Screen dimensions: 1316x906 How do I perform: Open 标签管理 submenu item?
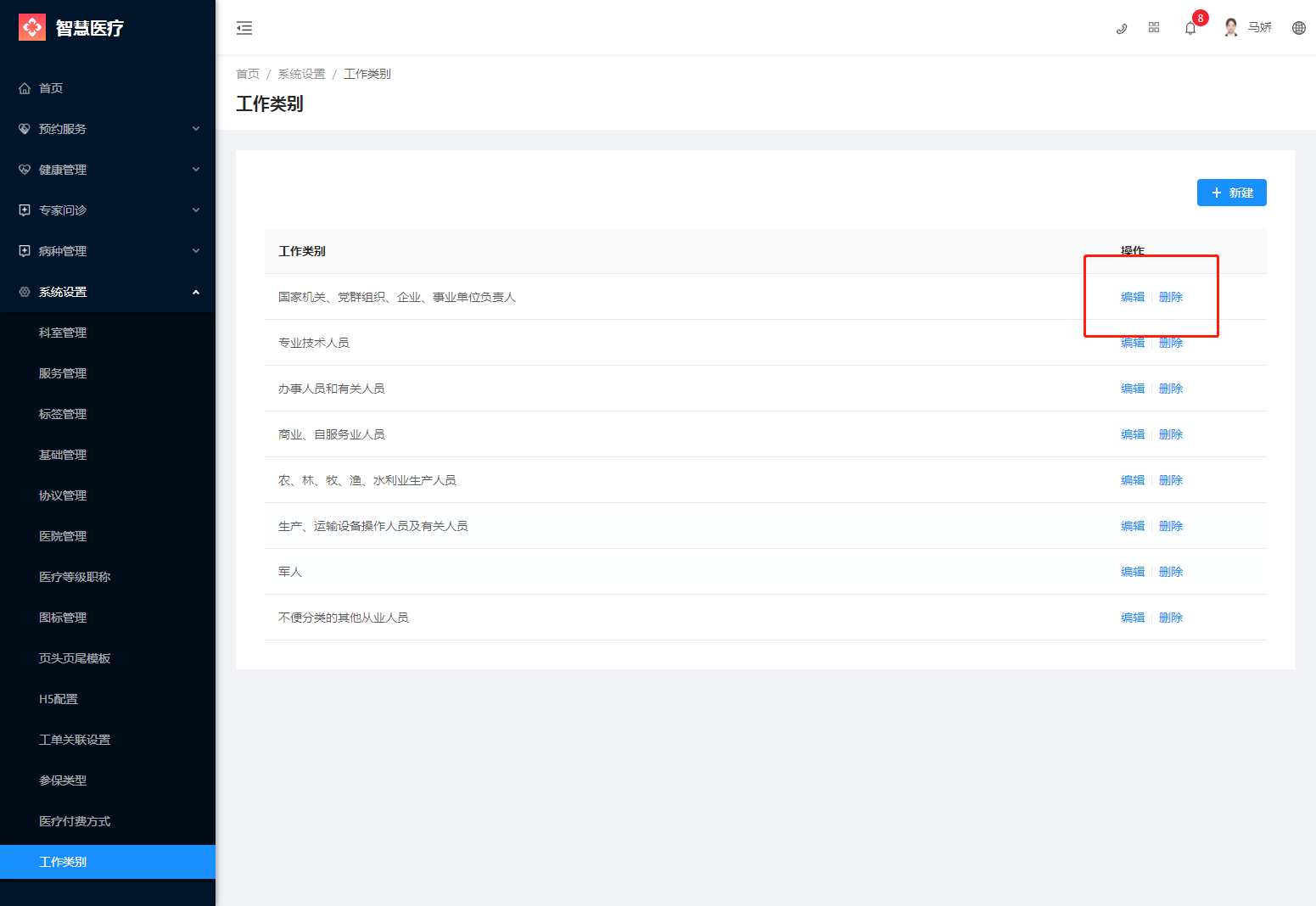(x=108, y=414)
